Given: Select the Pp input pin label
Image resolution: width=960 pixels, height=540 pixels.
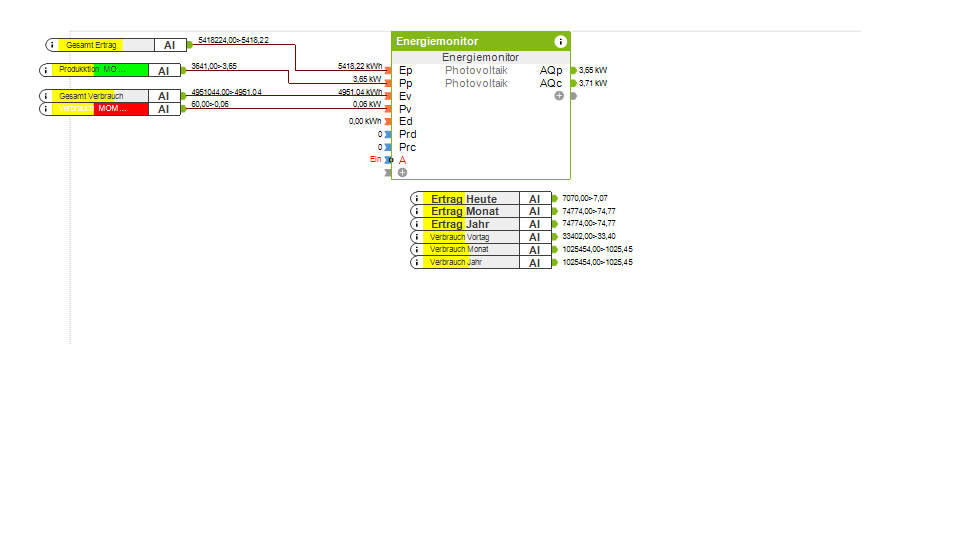Looking at the screenshot, I should [405, 83].
